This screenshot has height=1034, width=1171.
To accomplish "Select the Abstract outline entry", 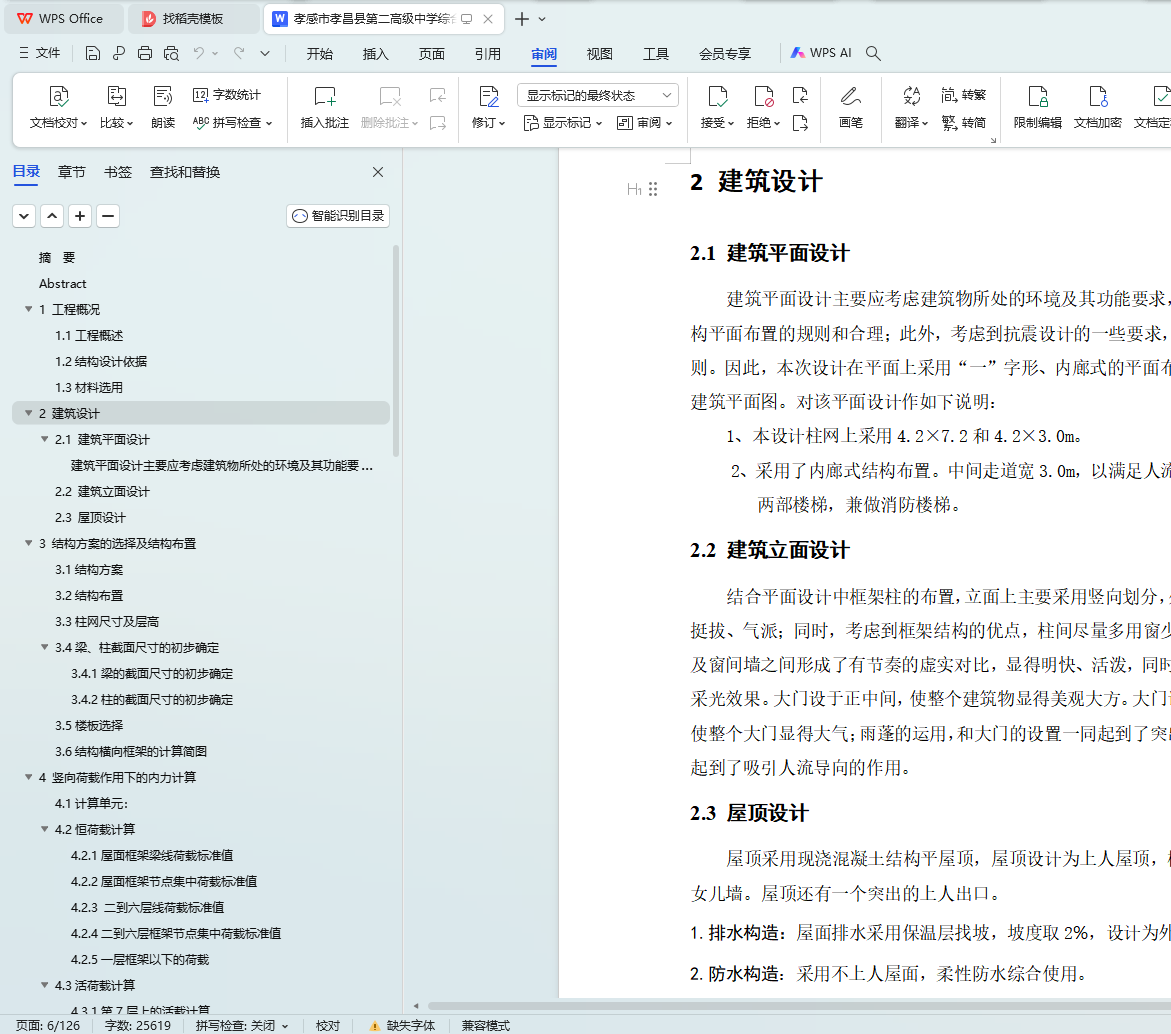I will click(x=63, y=284).
